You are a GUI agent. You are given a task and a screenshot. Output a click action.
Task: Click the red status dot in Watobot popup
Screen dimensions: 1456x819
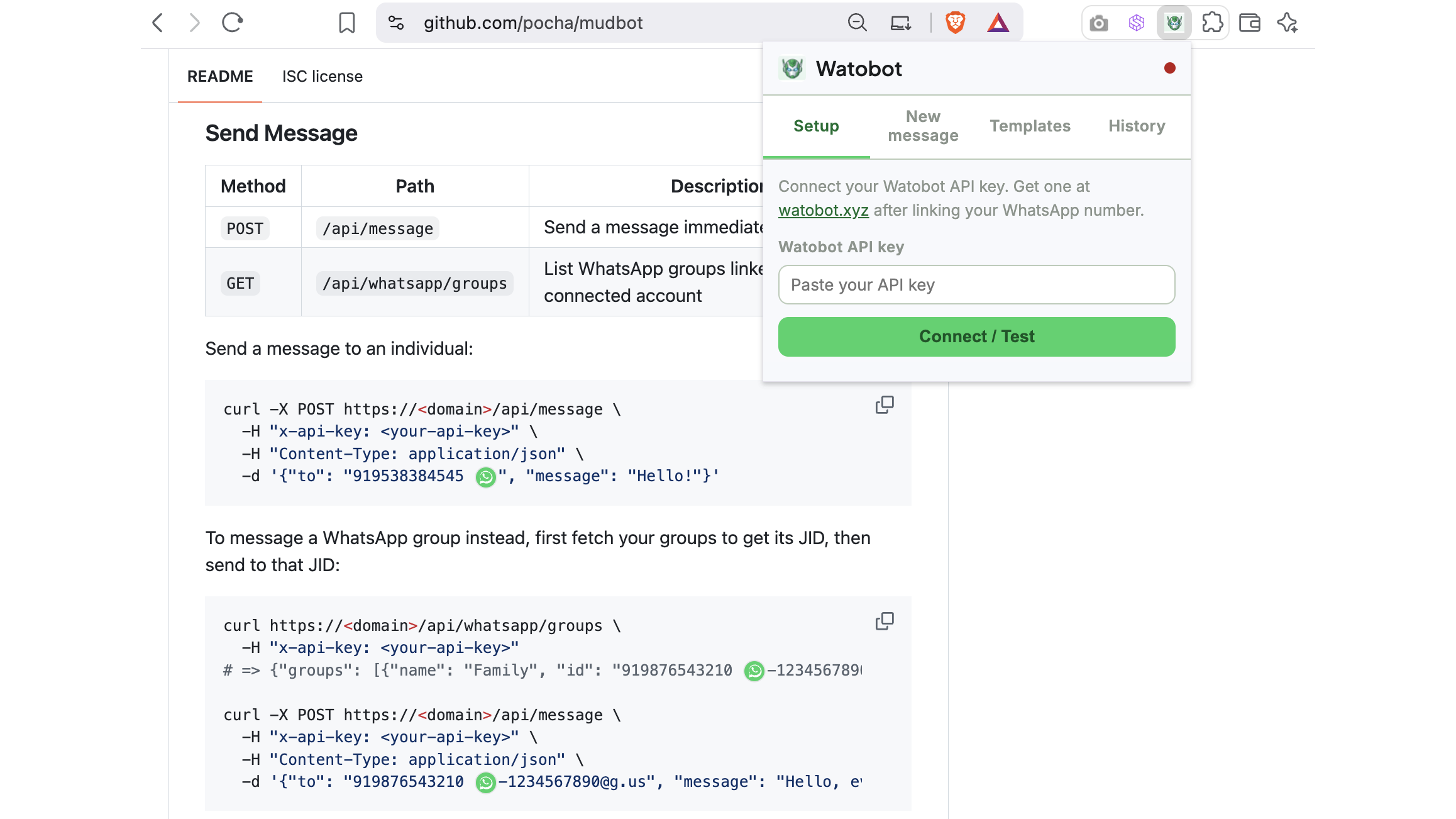[x=1170, y=68]
